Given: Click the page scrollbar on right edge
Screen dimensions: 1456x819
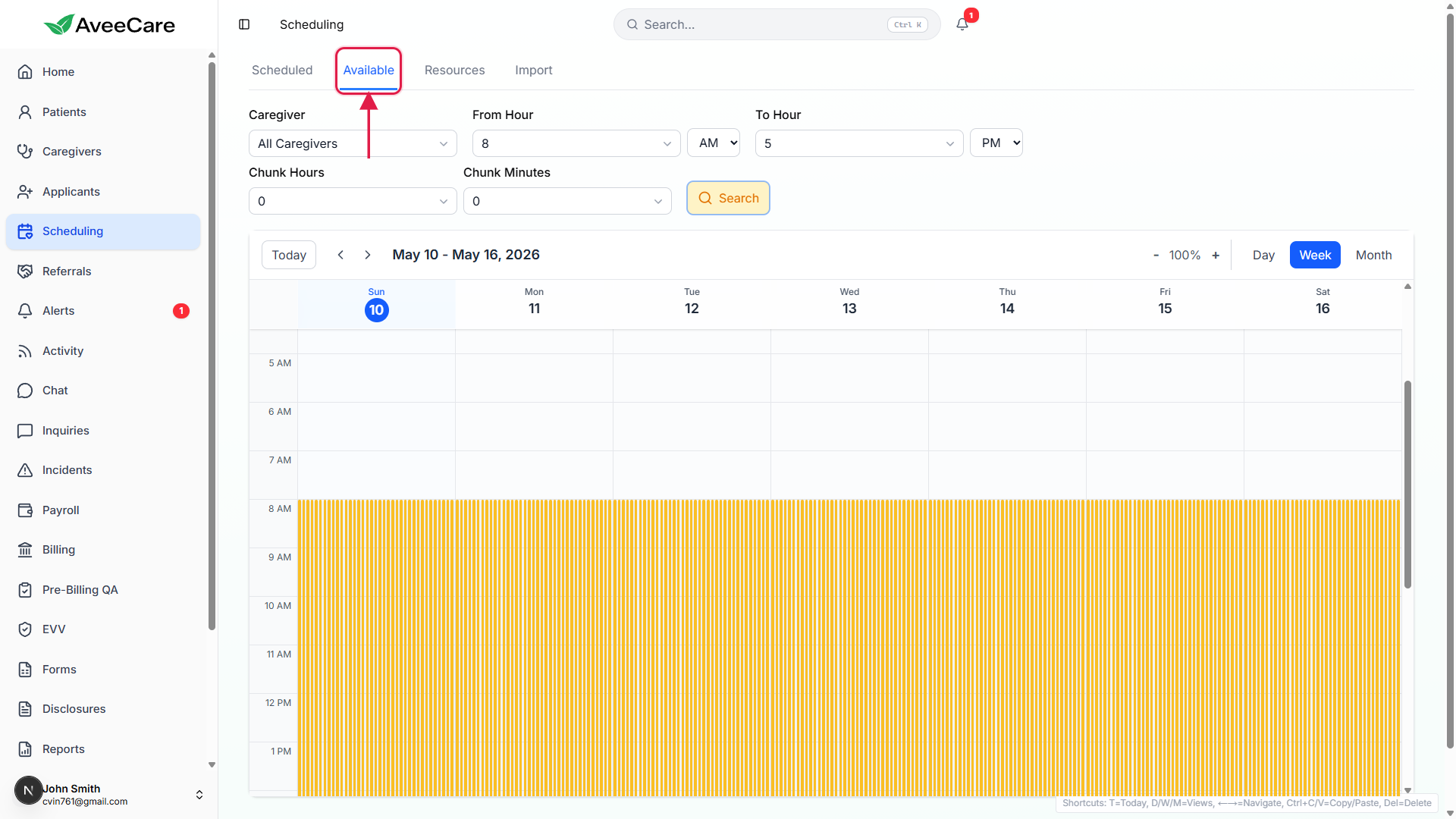Looking at the screenshot, I should point(1450,379).
